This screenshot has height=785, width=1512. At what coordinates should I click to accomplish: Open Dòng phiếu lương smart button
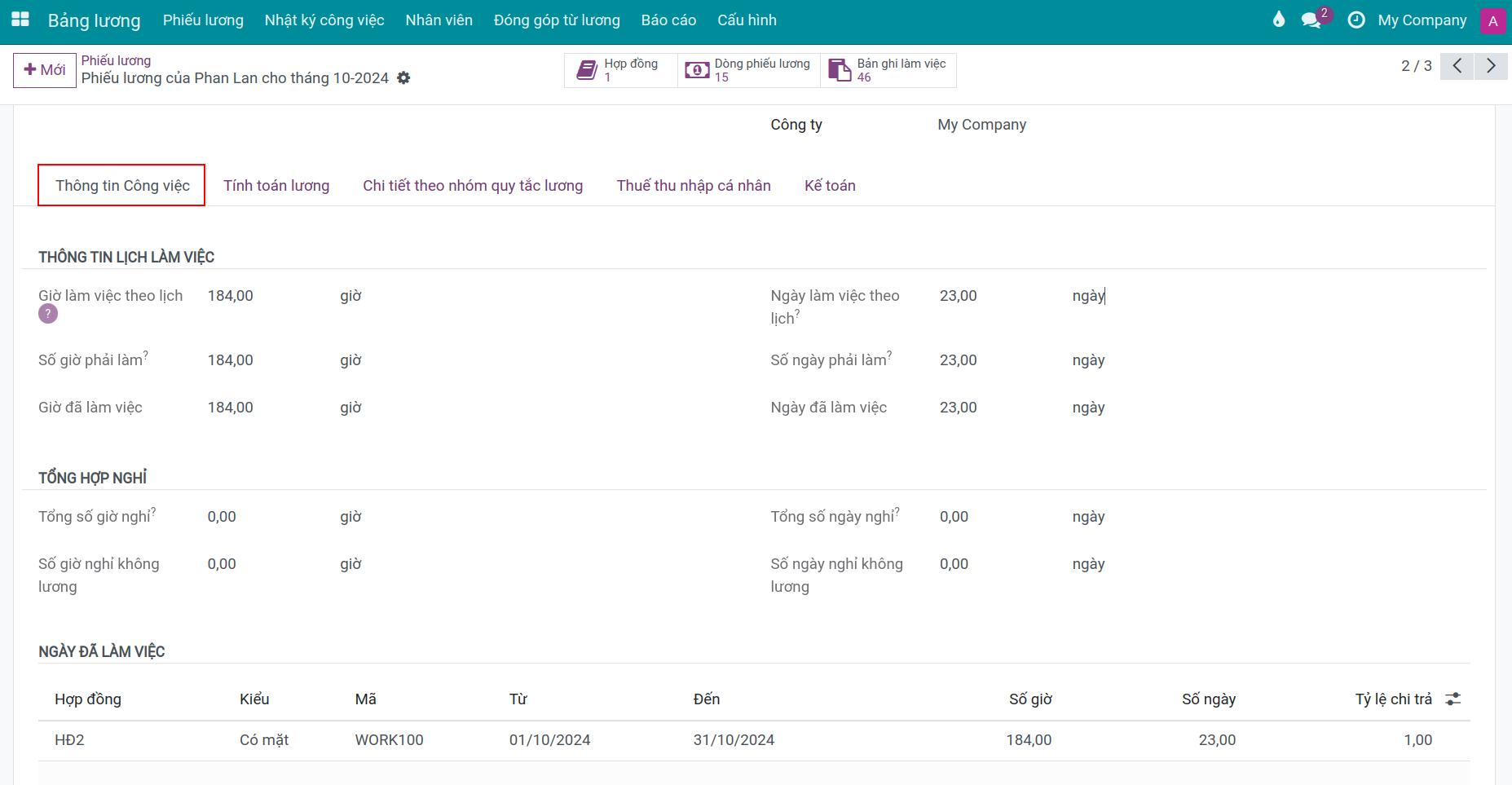pyautogui.click(x=749, y=70)
